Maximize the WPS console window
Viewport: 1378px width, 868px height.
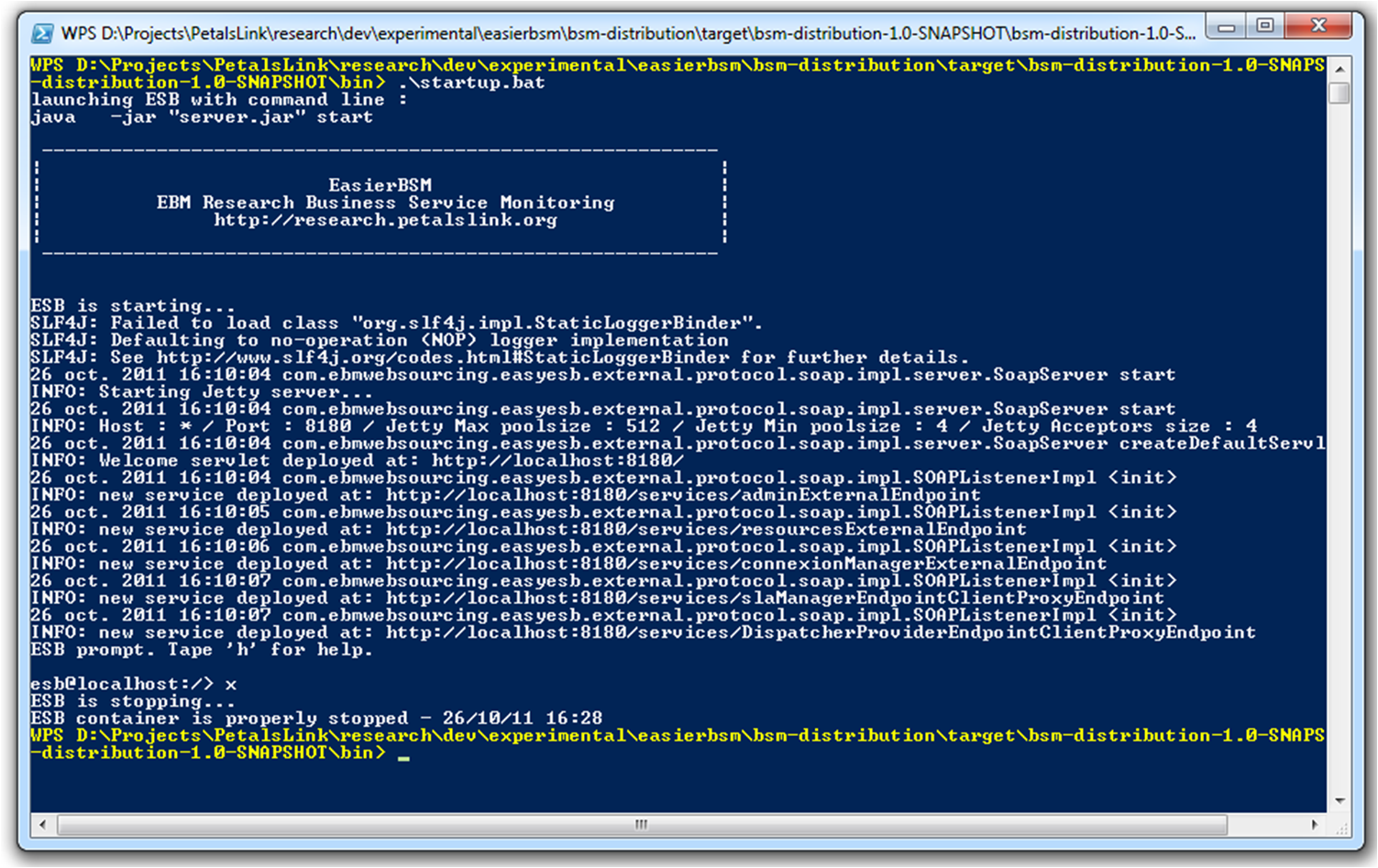(1265, 27)
